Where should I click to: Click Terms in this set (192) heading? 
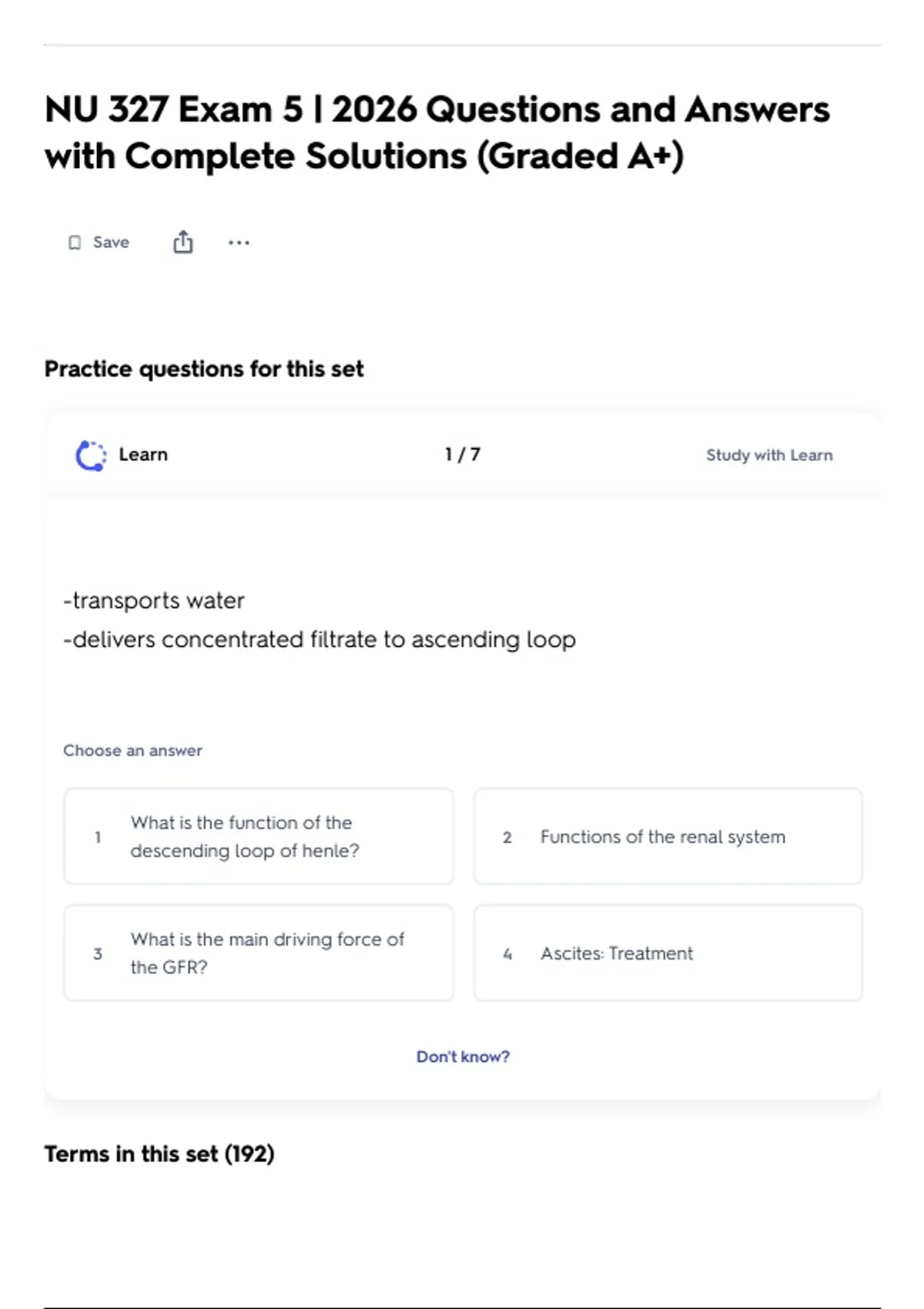(x=159, y=1153)
